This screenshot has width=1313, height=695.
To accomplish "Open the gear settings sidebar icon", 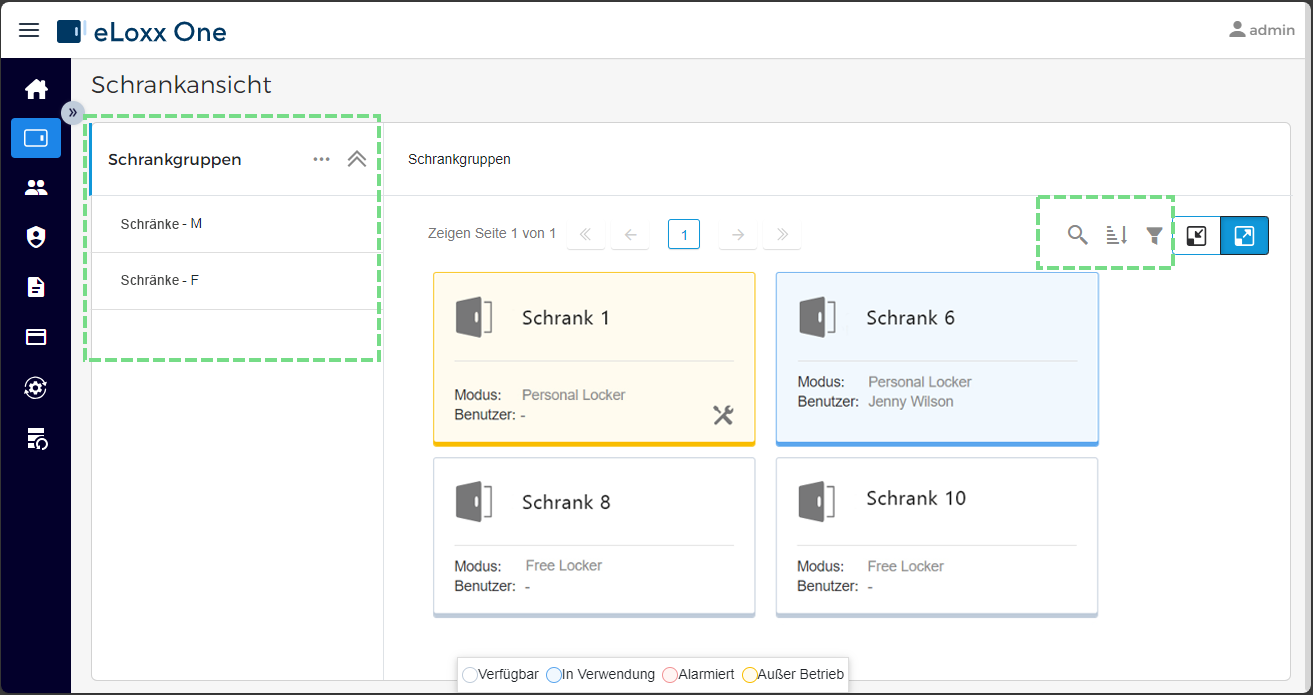I will coord(36,387).
